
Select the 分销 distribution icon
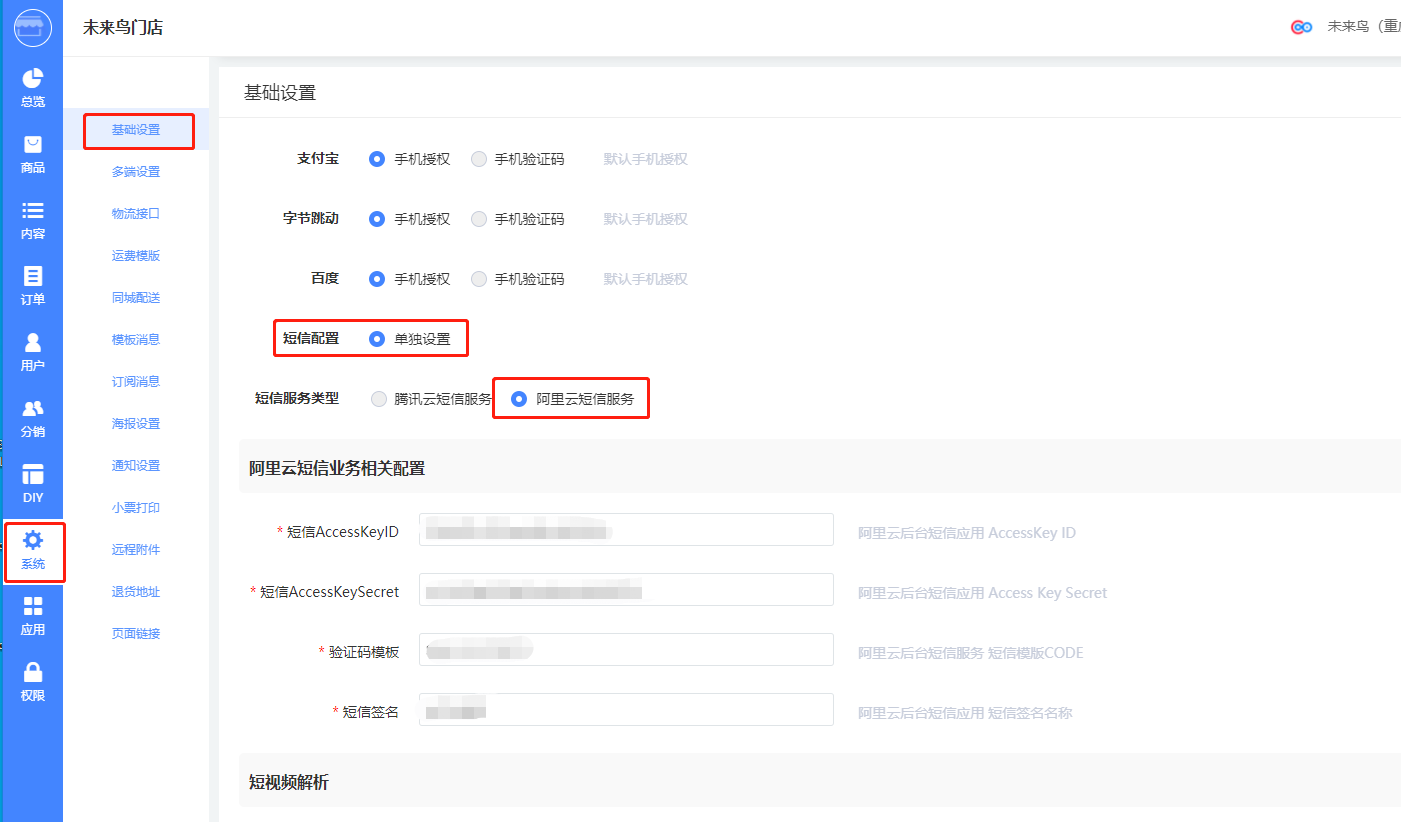(x=33, y=409)
